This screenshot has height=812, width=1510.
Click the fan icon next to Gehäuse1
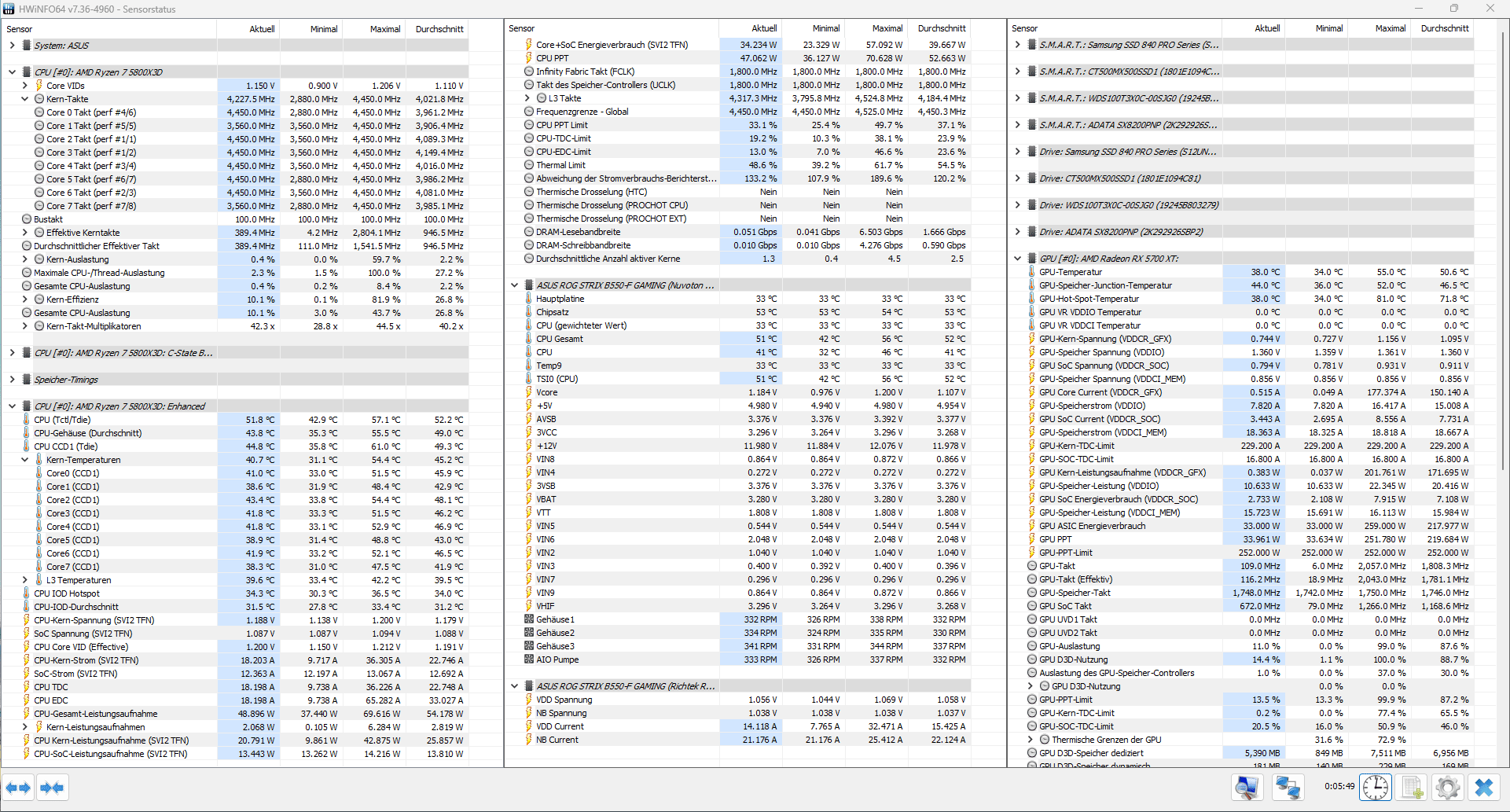(529, 619)
